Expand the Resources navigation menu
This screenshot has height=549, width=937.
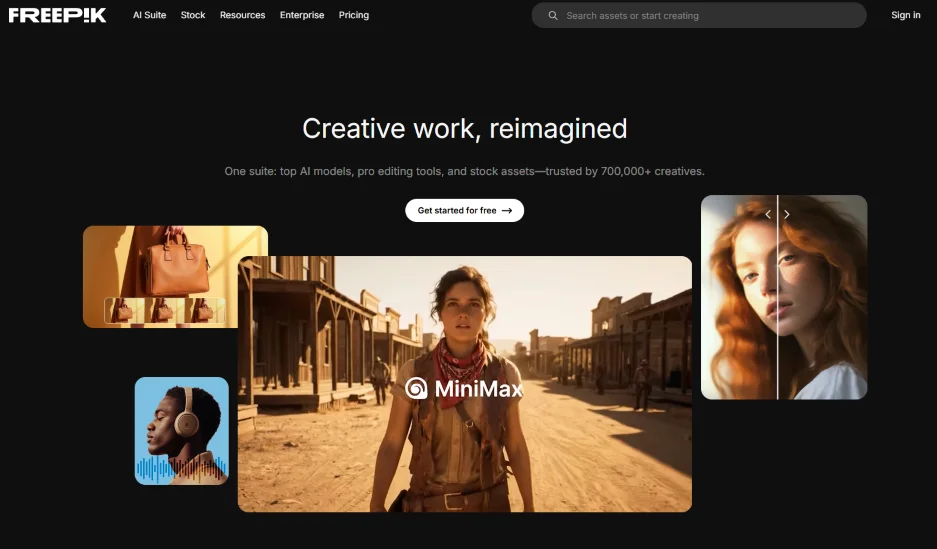(x=242, y=15)
